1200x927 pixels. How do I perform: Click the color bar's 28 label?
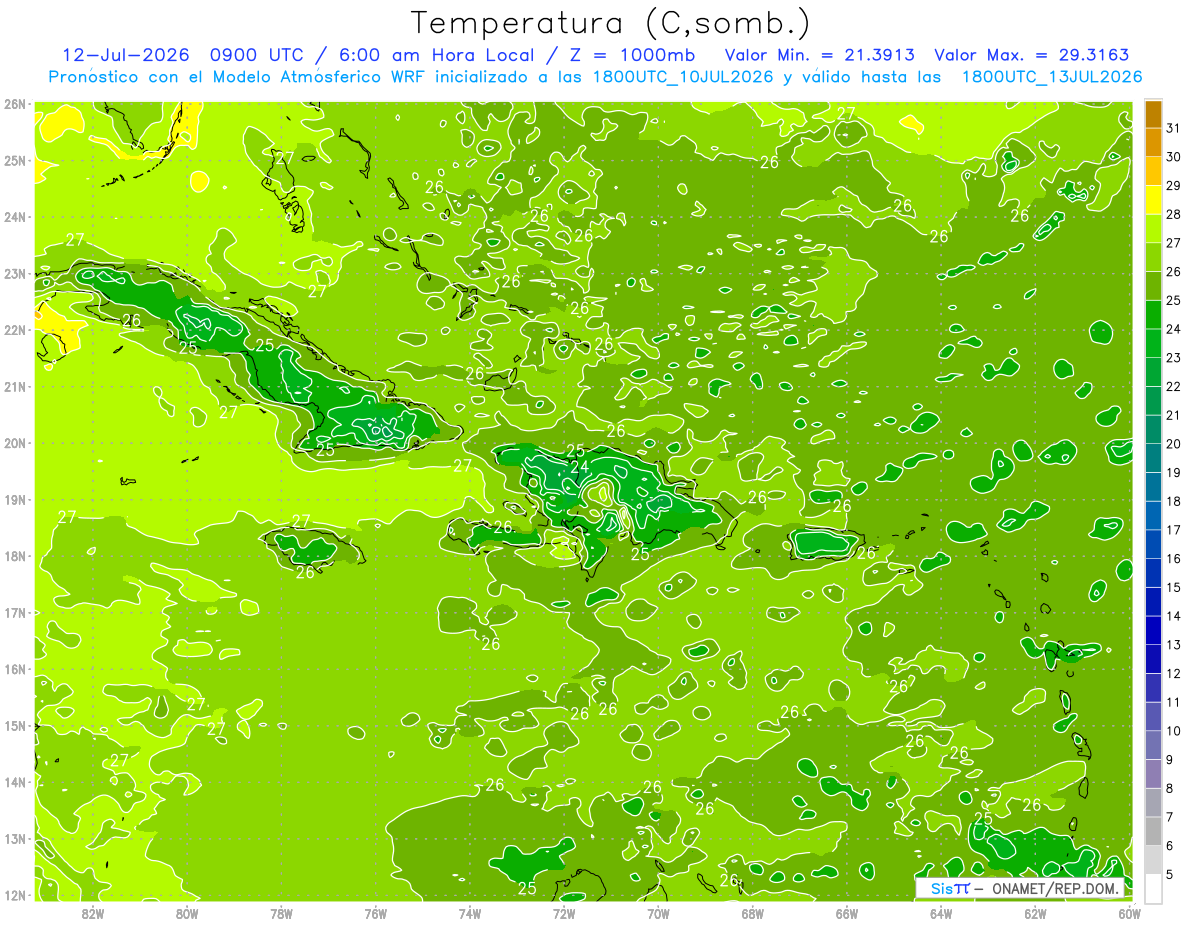click(1173, 214)
